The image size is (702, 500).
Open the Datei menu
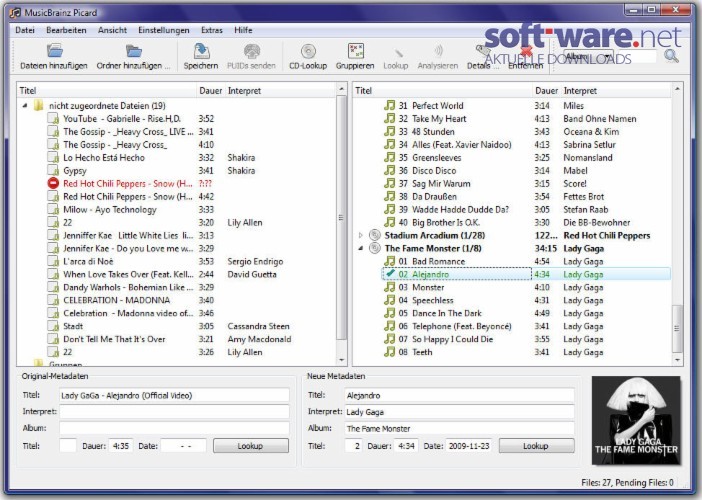point(25,30)
